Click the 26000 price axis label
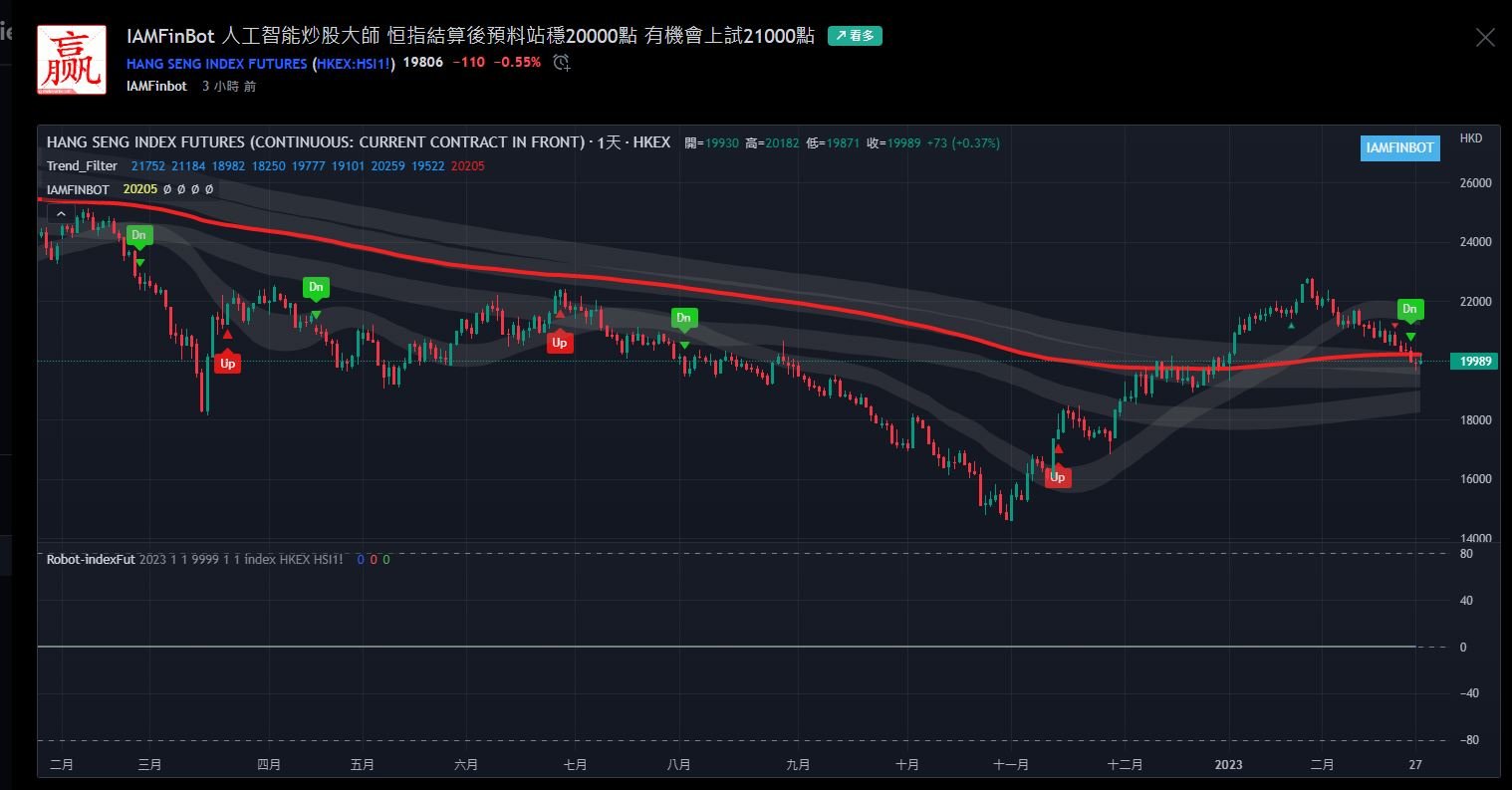Viewport: 1512px width, 790px height. tap(1475, 183)
